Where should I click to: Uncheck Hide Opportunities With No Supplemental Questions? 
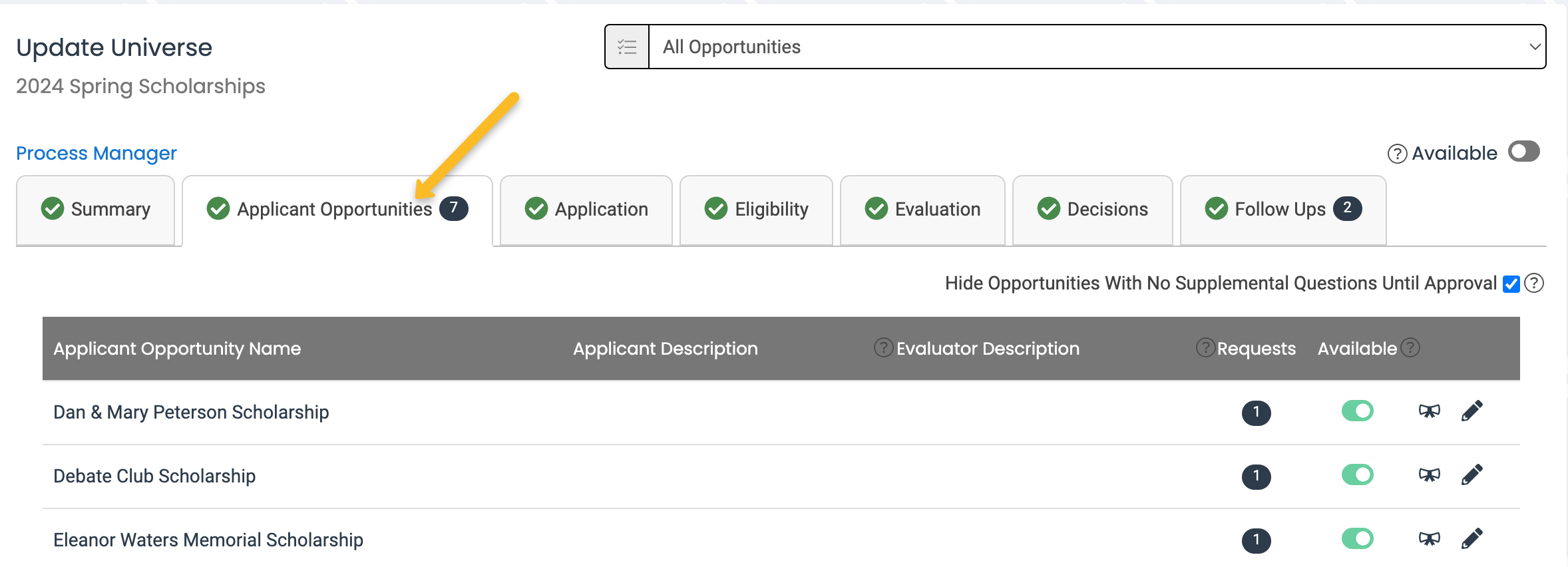[1511, 283]
